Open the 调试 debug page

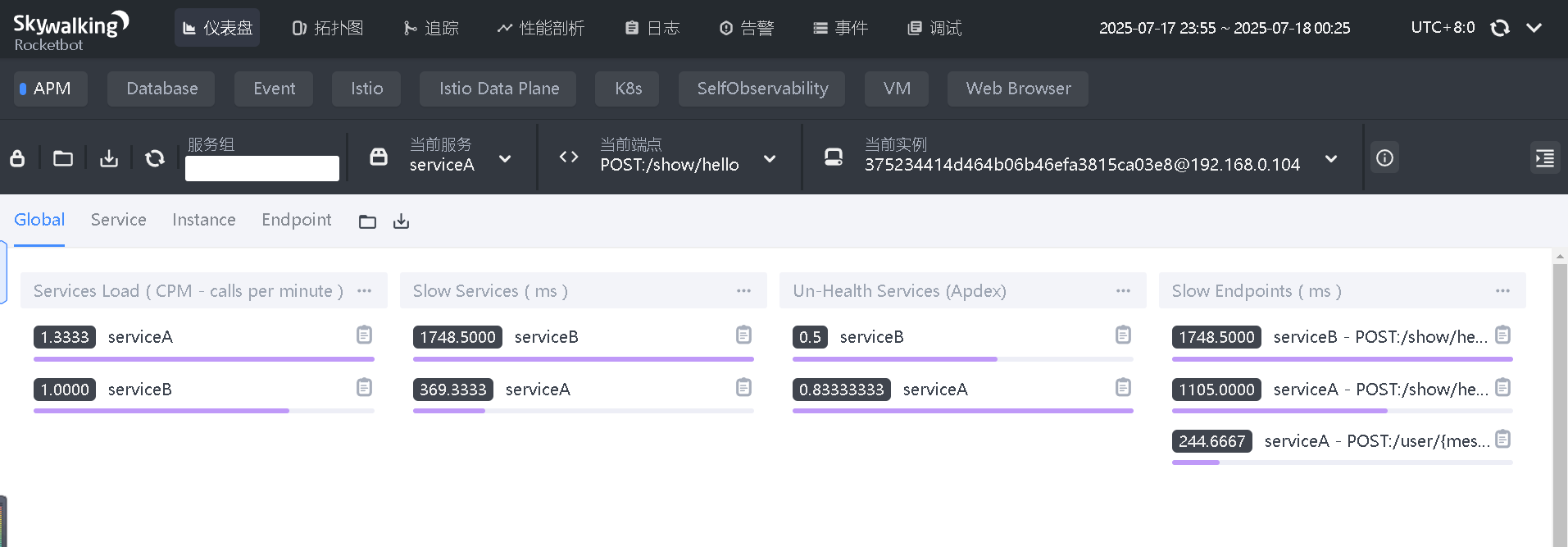click(x=935, y=28)
